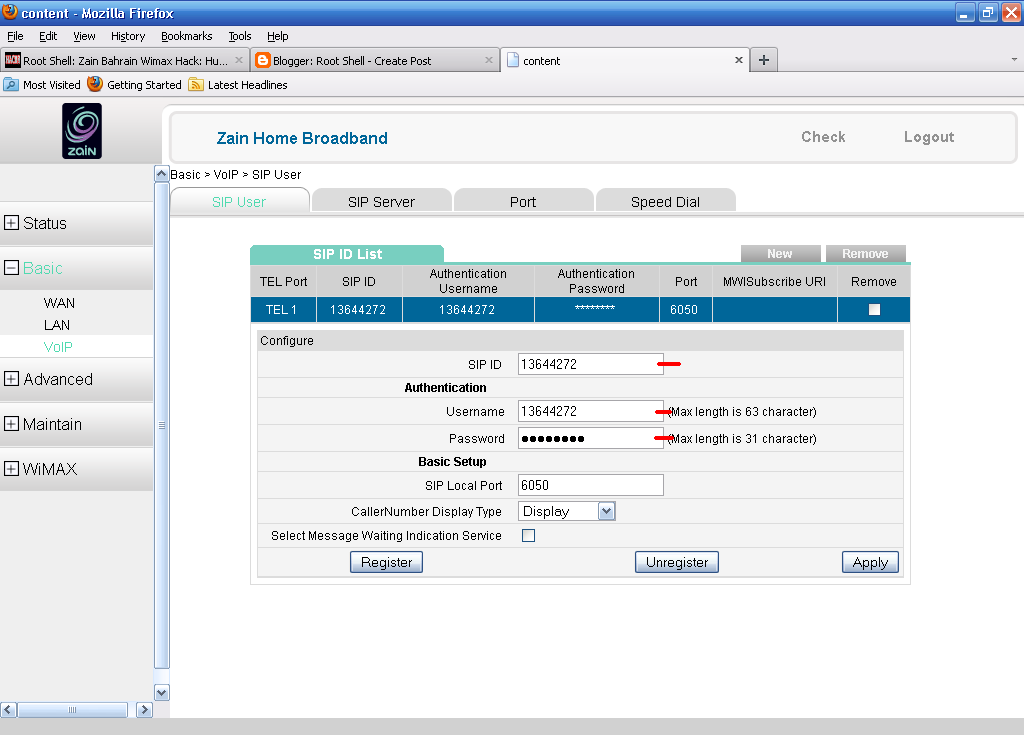This screenshot has width=1024, height=735.
Task: Focus the Authentication Password field
Action: click(x=590, y=438)
